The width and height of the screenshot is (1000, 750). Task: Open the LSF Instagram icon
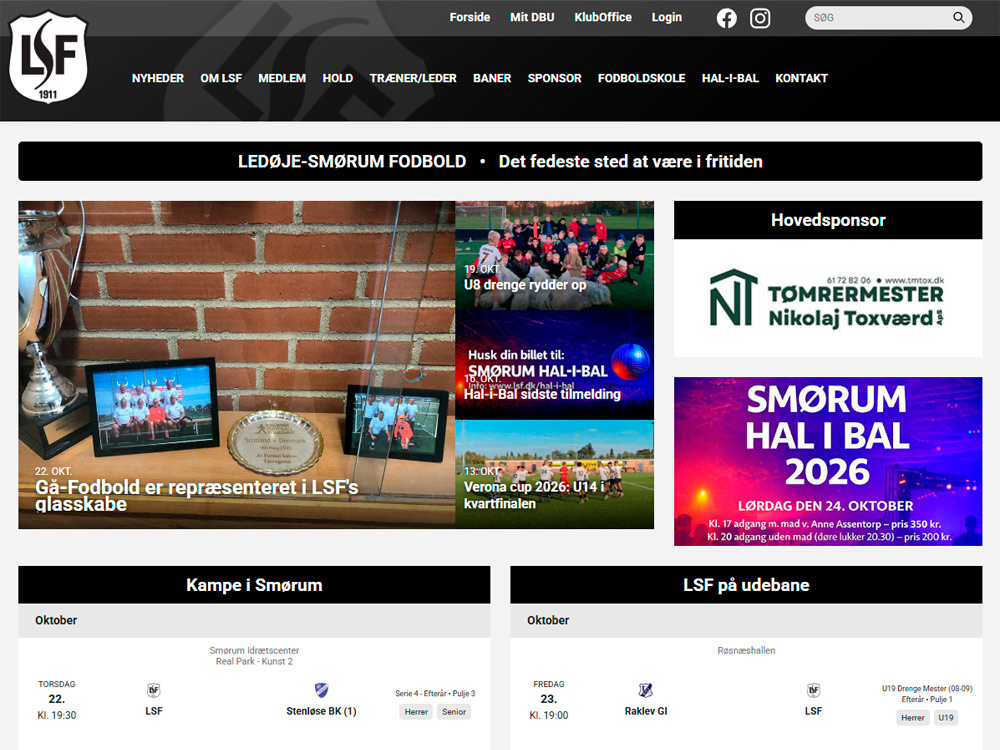pos(760,18)
